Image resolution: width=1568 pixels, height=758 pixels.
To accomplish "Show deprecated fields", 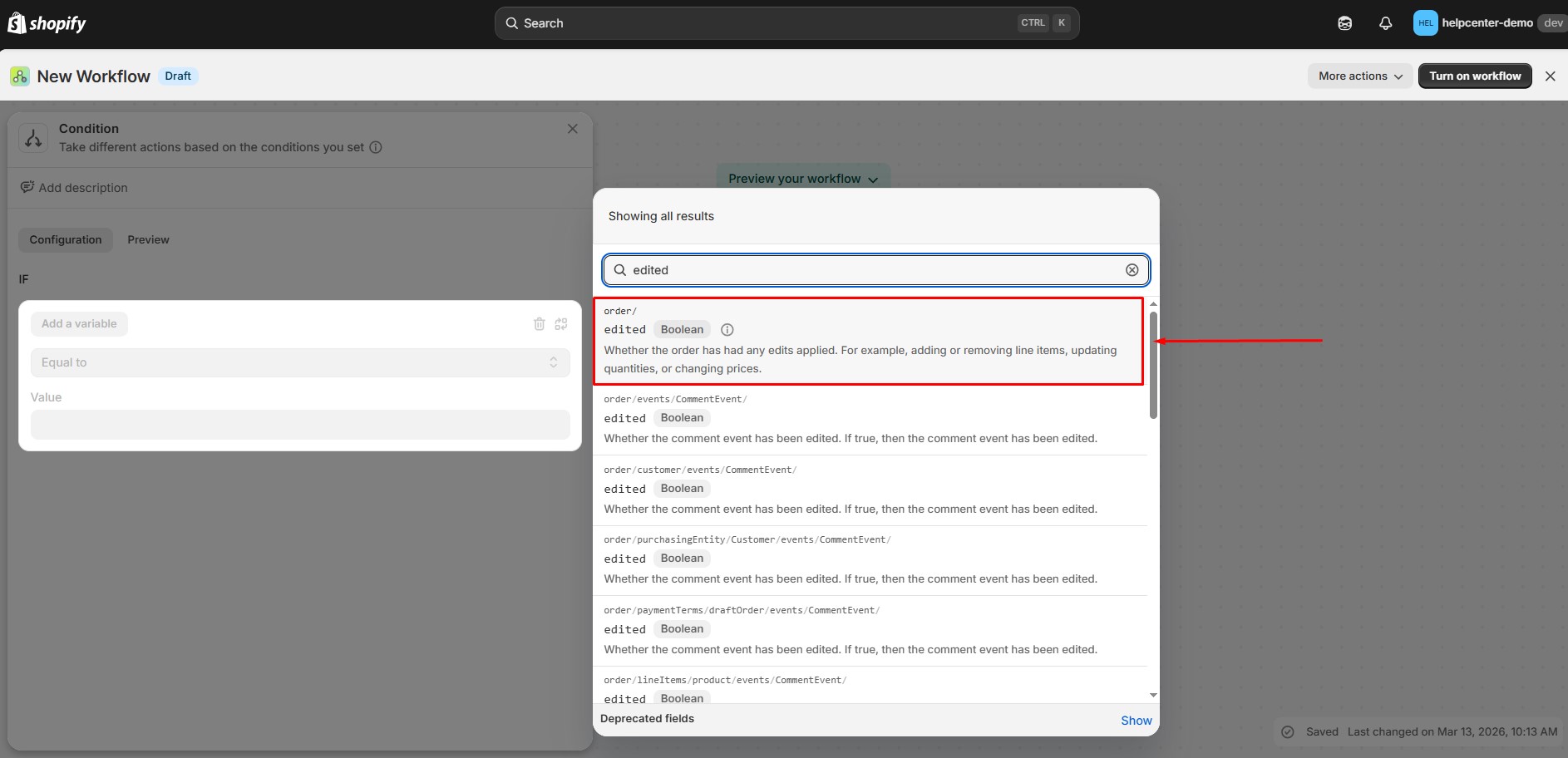I will coord(1136,721).
